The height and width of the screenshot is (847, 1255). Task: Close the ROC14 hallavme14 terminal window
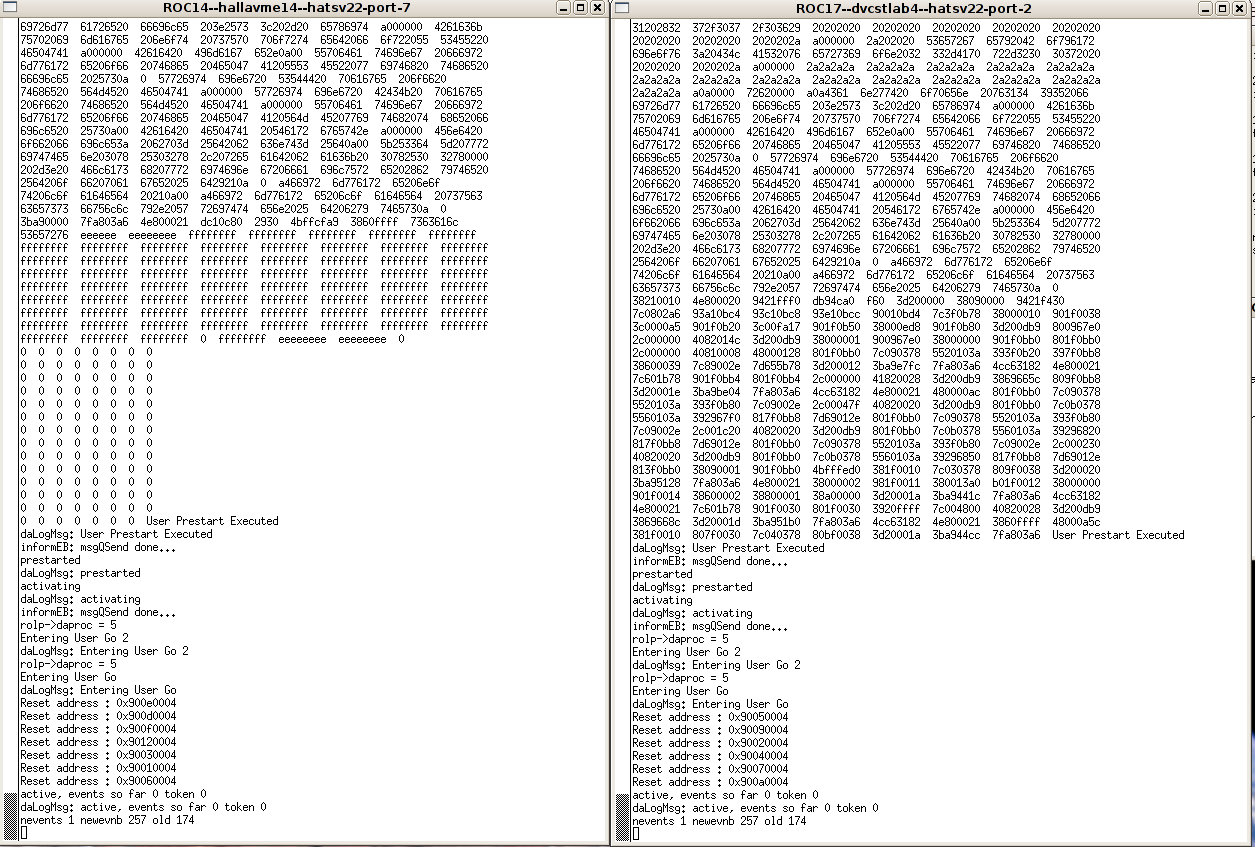coord(598,7)
